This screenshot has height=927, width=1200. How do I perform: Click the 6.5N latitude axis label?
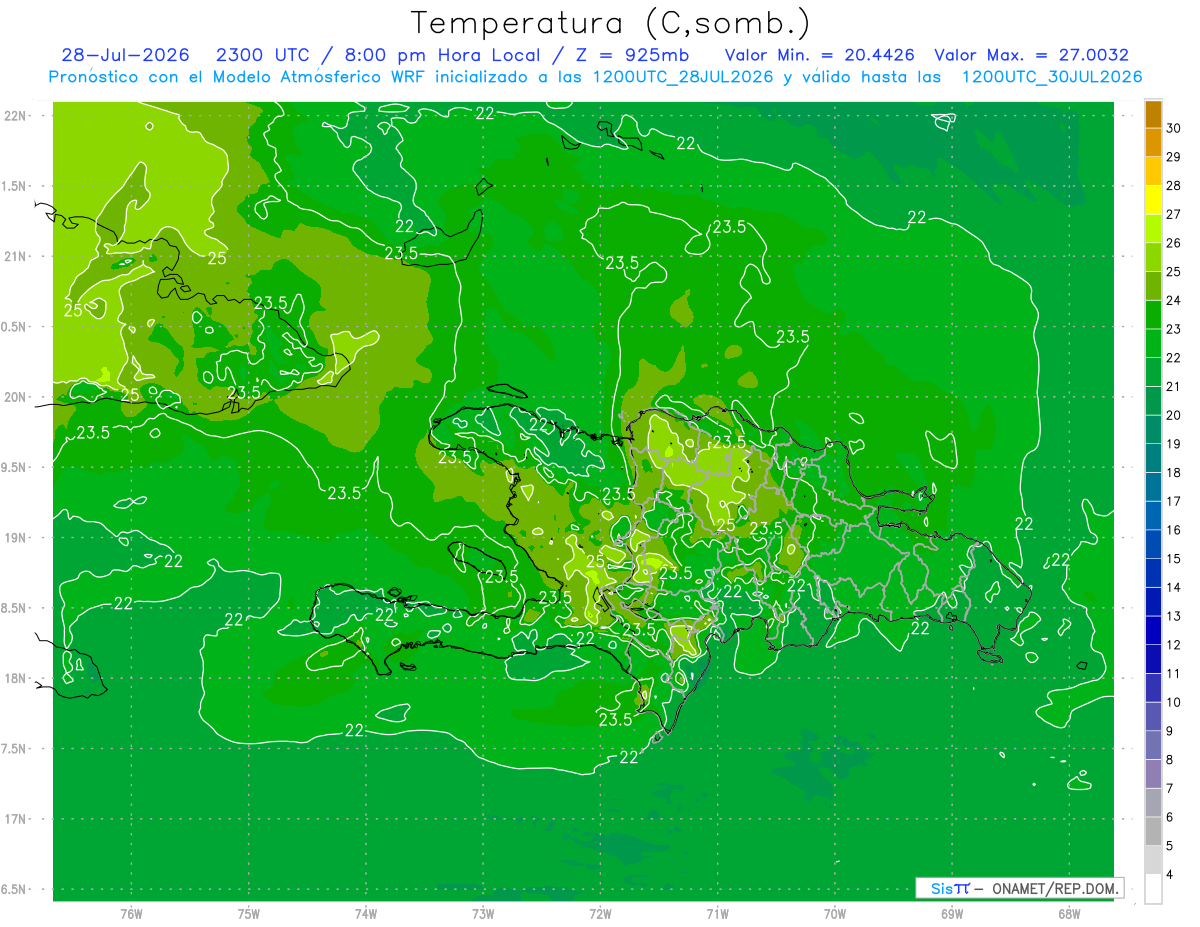(x=16, y=889)
